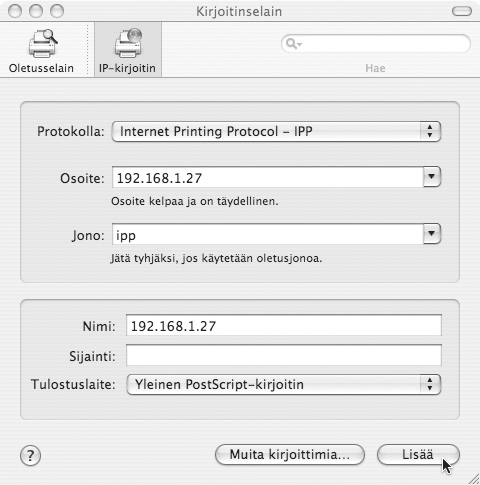This screenshot has height=485, width=480.
Task: Click the Lisää button to add printer
Action: tap(418, 454)
